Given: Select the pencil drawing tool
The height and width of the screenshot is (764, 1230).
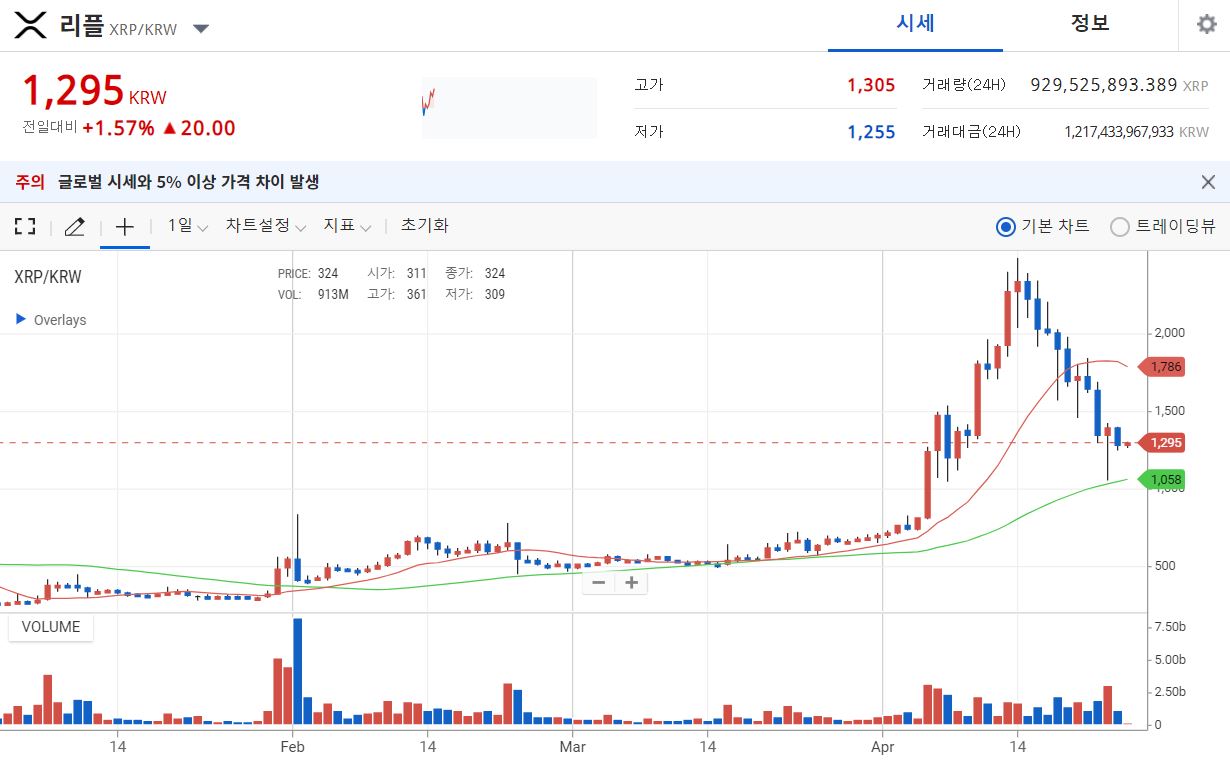Looking at the screenshot, I should coord(74,227).
